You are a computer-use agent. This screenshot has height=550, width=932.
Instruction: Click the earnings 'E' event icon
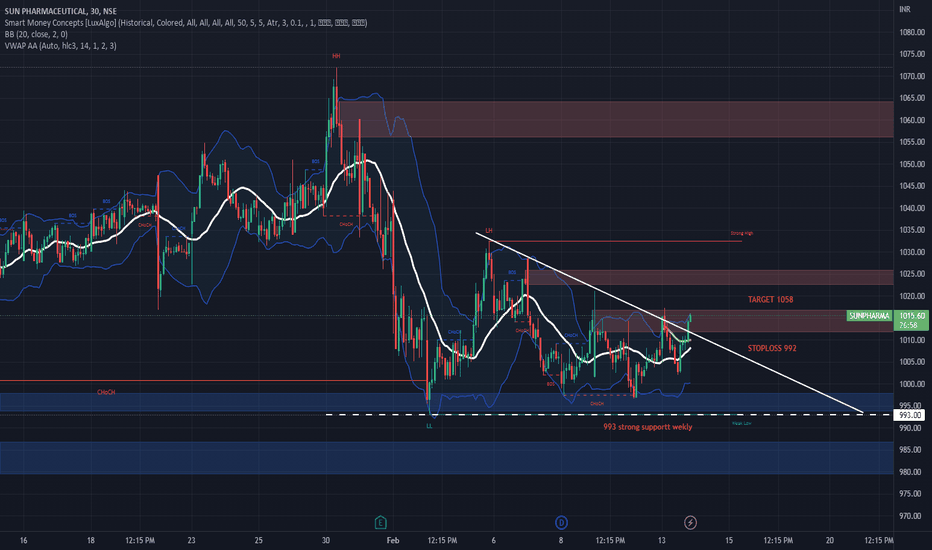pos(380,523)
